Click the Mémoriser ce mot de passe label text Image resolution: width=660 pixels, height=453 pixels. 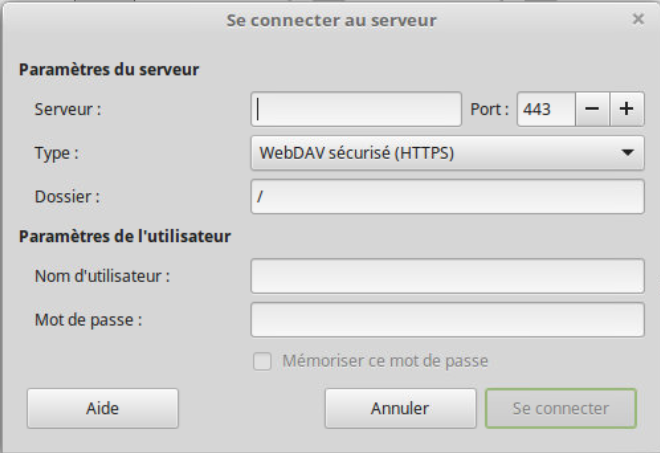385,361
